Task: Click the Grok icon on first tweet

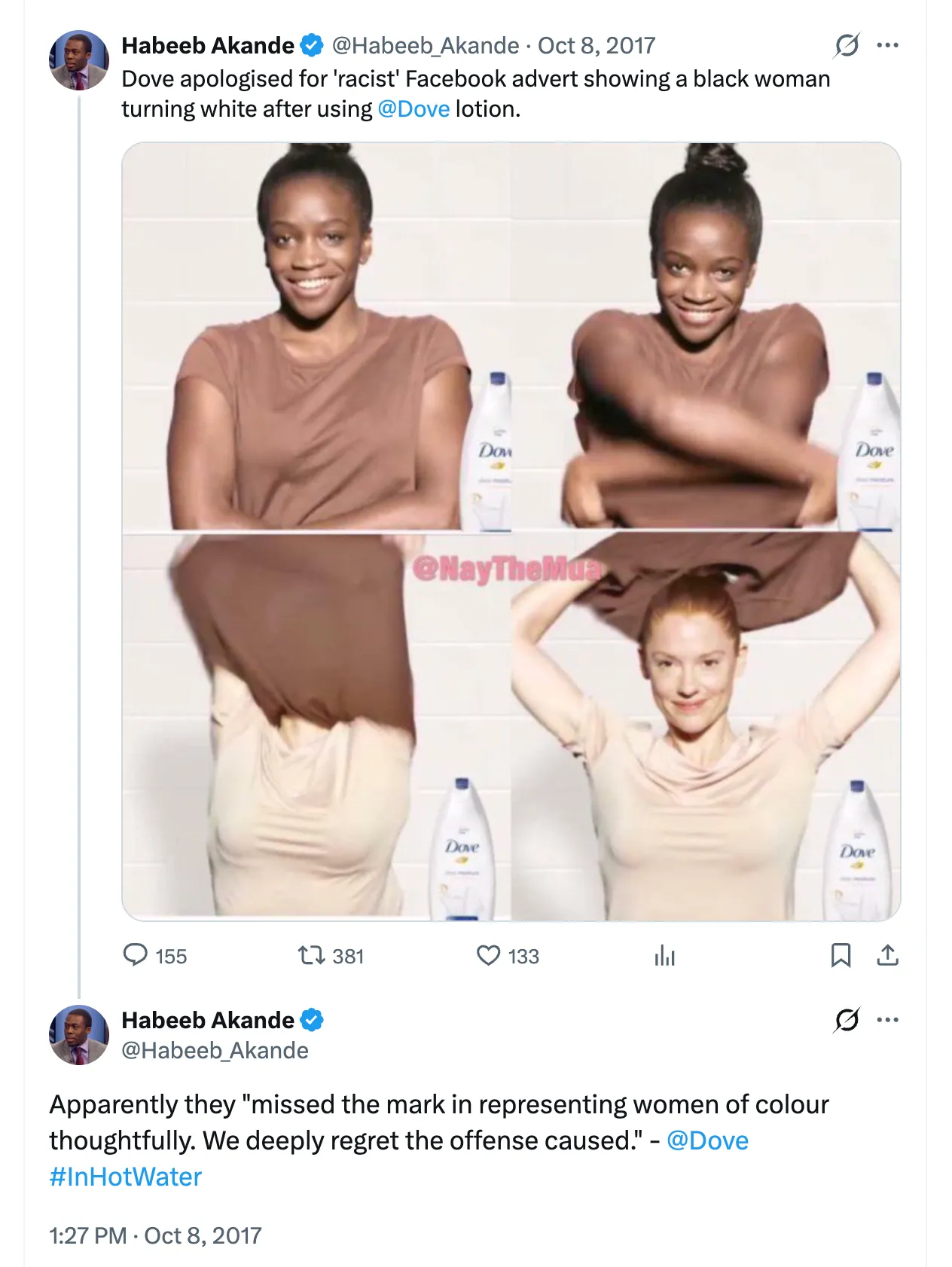Action: click(847, 45)
